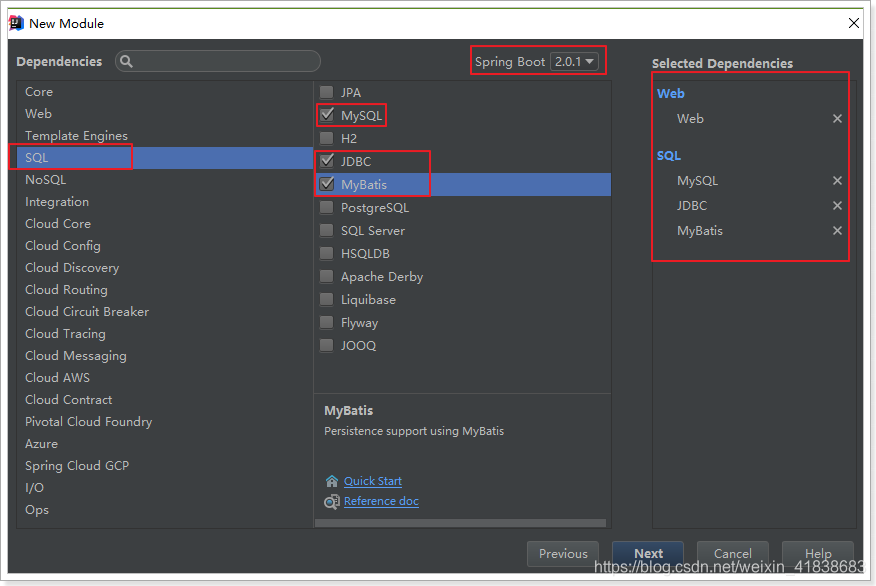
Task: Open the I/O category
Action: 165,488
